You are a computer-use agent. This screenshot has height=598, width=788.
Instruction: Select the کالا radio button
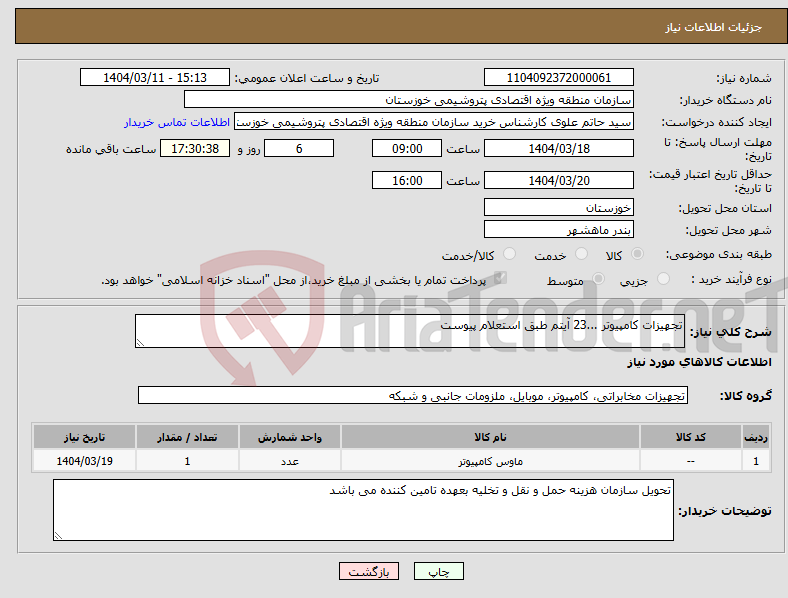[x=637, y=254]
